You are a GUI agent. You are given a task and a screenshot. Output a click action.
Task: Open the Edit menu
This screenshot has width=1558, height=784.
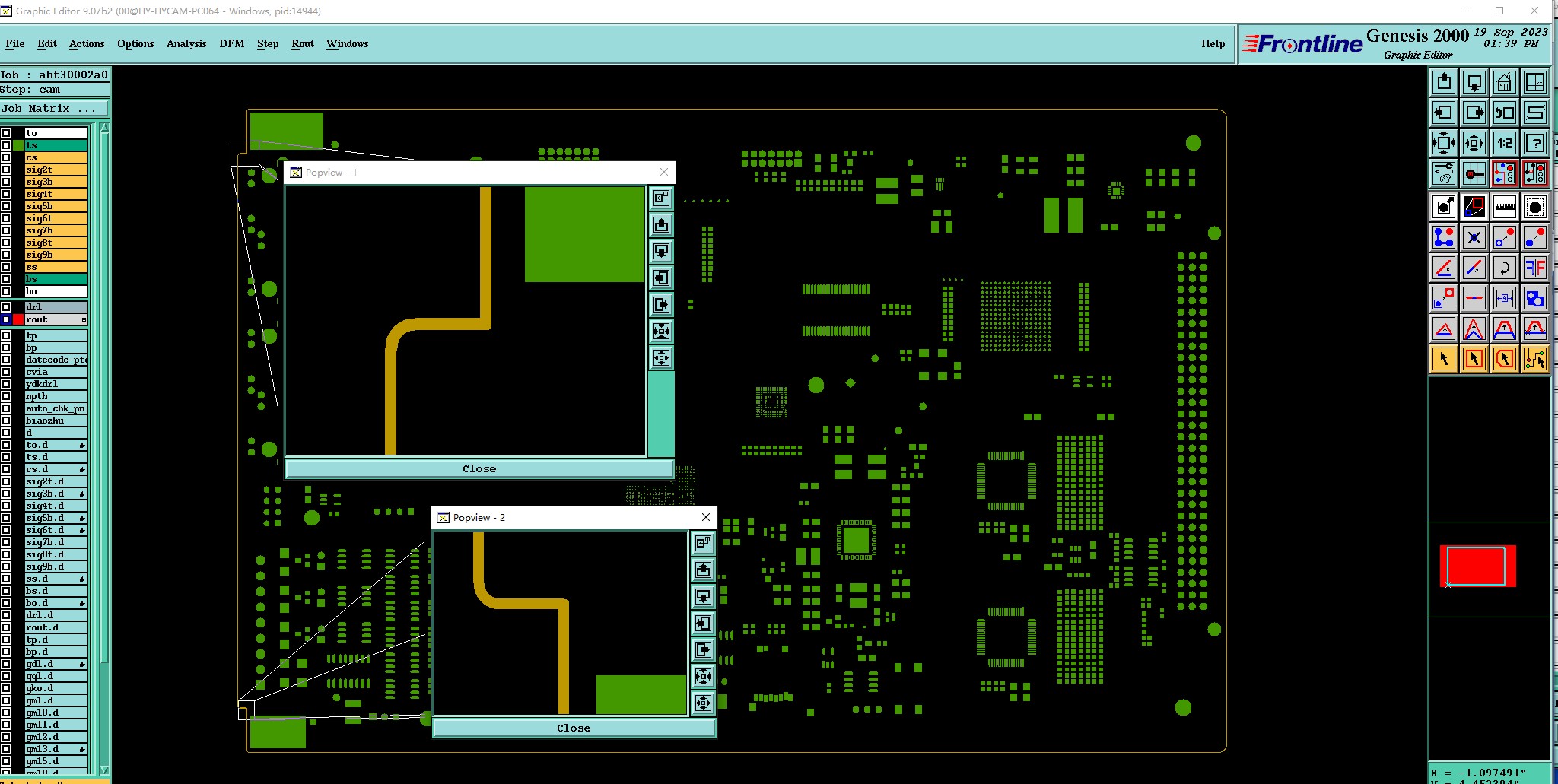coord(47,43)
